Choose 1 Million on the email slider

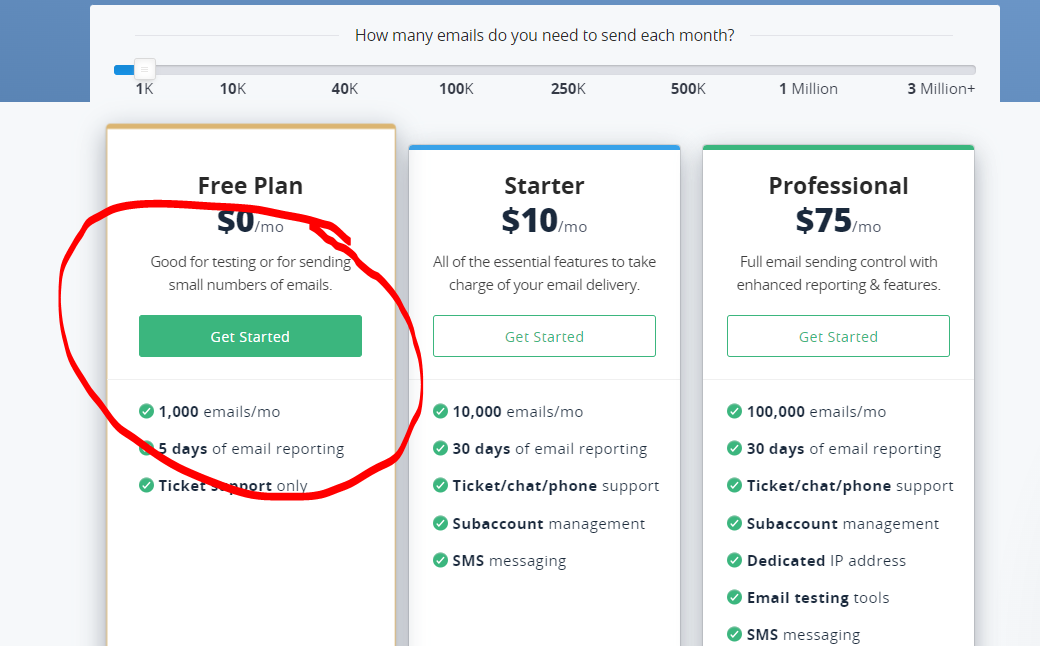click(808, 70)
